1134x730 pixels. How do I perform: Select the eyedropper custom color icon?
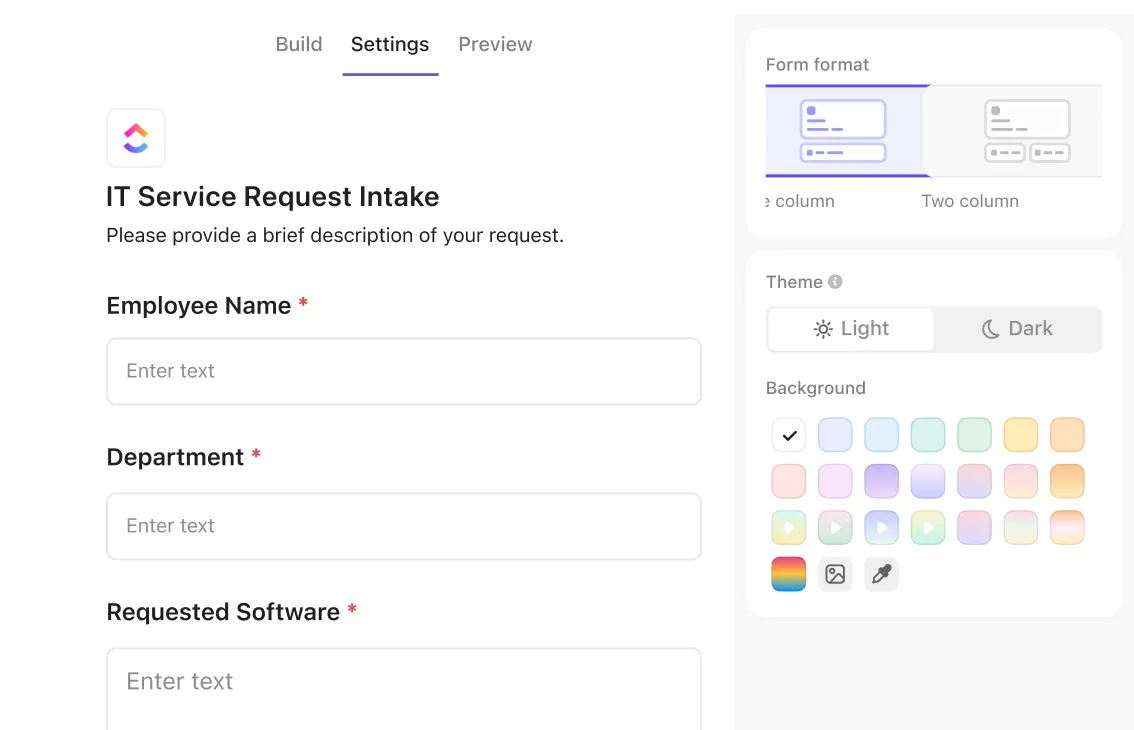(x=882, y=574)
